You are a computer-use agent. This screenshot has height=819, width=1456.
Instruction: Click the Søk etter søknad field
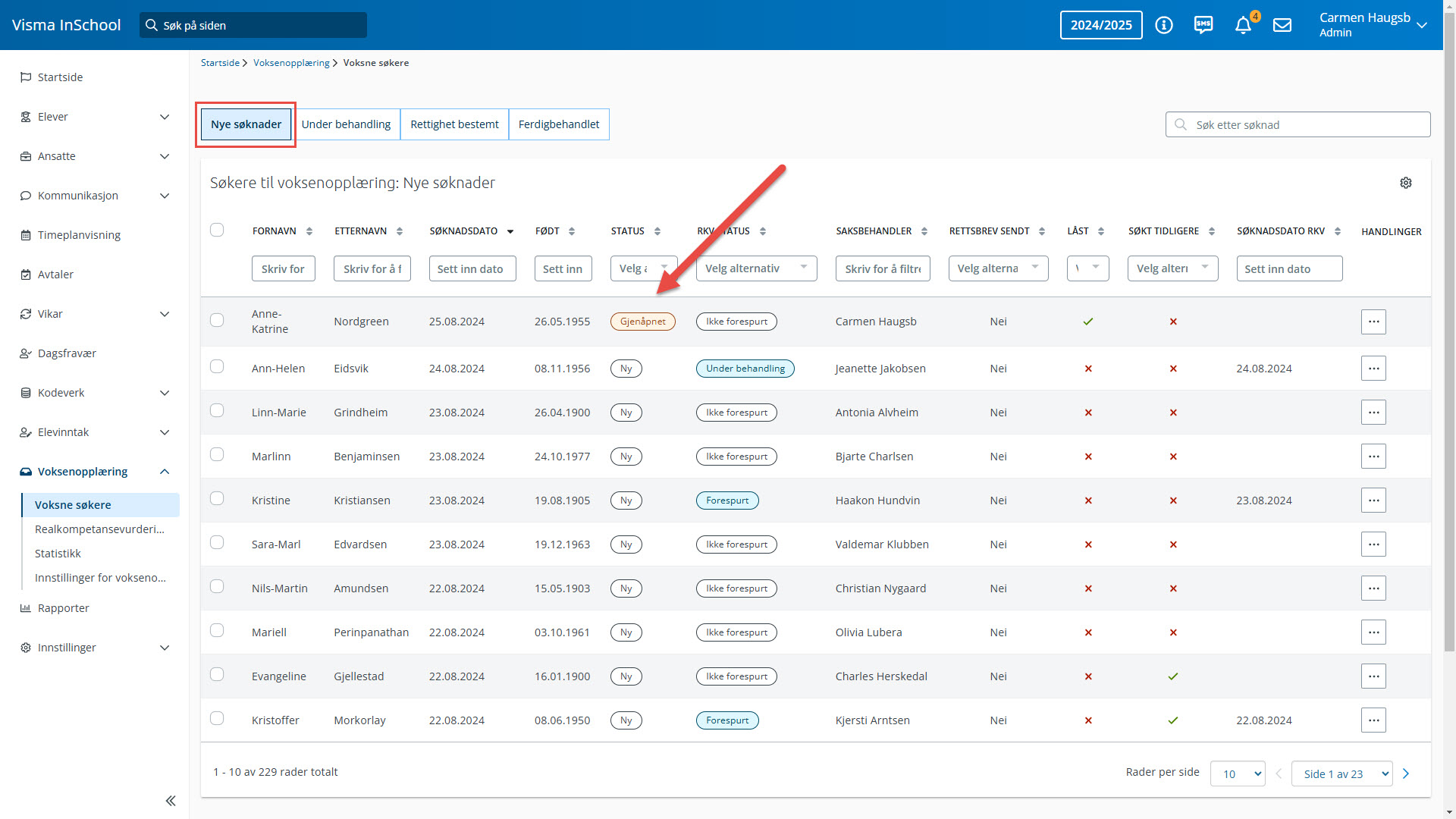1298,125
